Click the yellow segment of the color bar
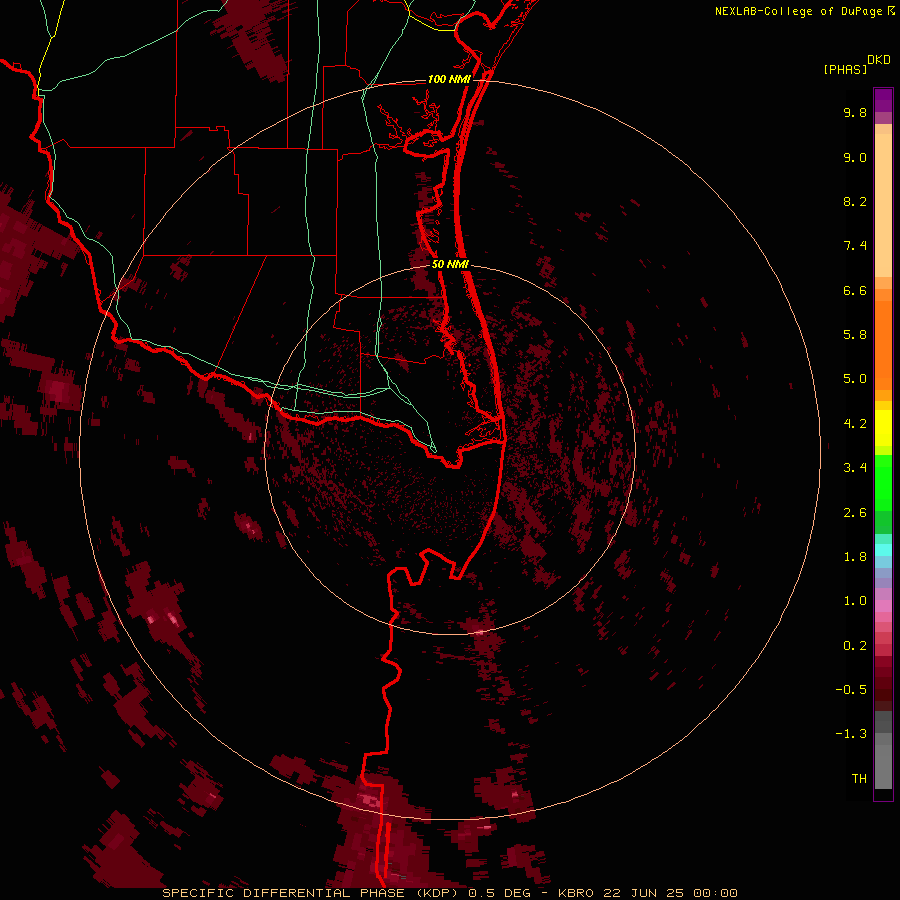 pyautogui.click(x=883, y=428)
